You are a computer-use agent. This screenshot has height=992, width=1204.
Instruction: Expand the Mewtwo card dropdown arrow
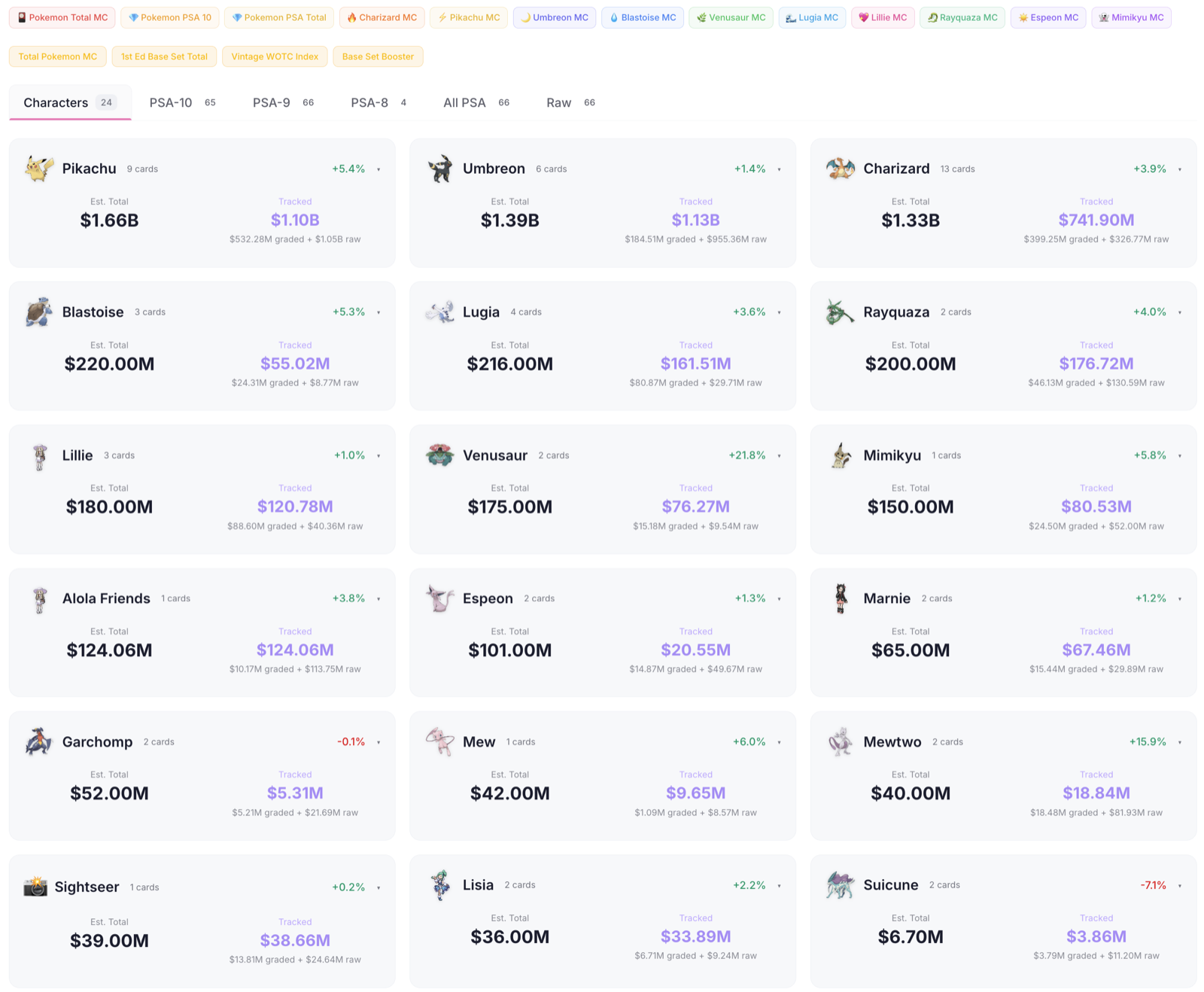point(1179,742)
